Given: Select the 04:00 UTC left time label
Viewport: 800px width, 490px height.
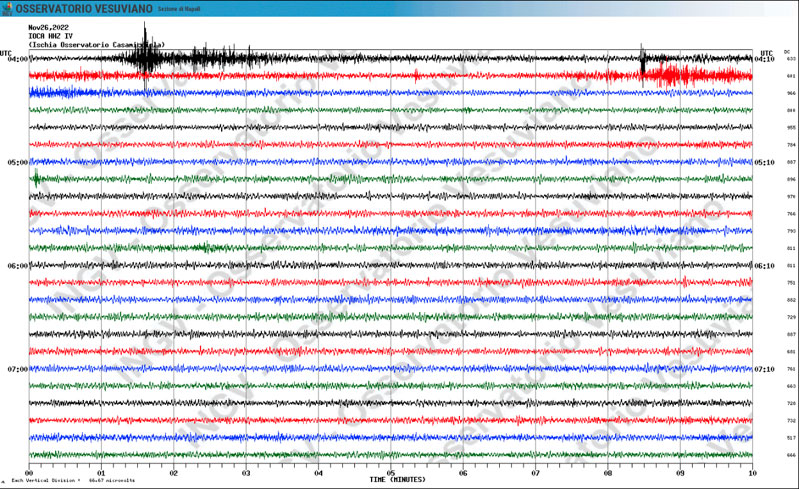Looking at the screenshot, I should click(x=17, y=59).
